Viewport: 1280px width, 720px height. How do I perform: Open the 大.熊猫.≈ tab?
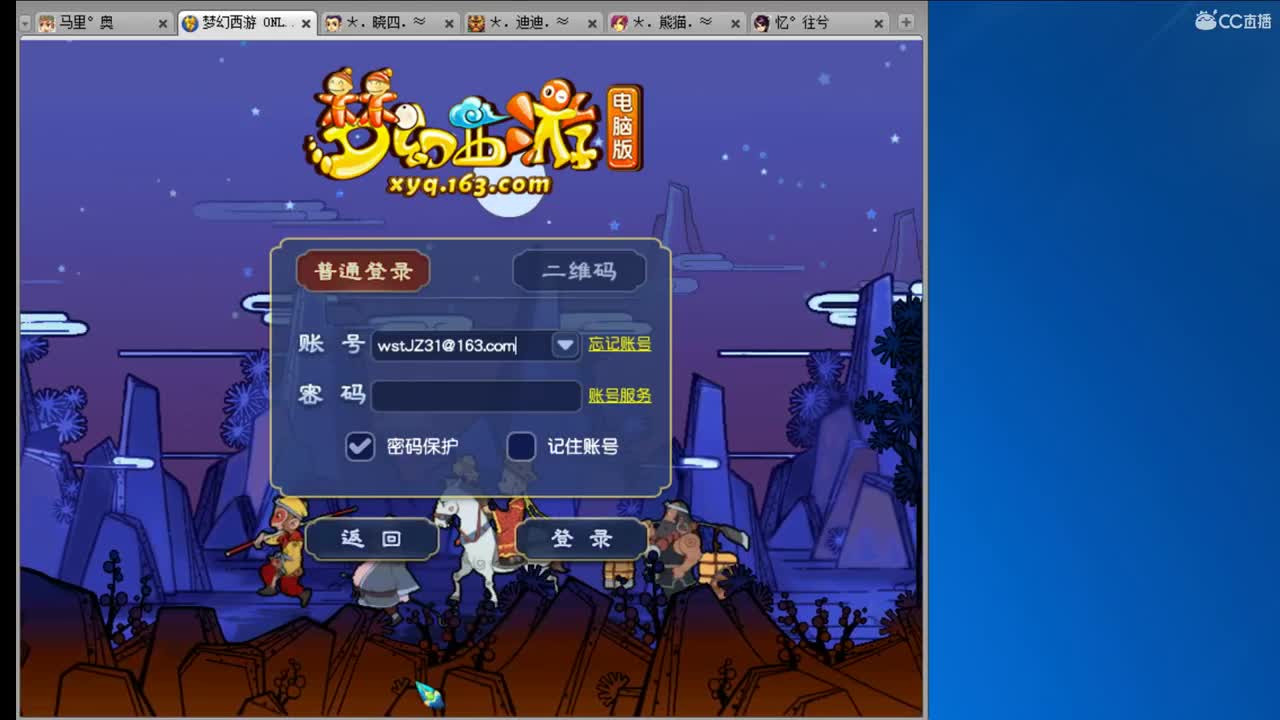click(x=677, y=22)
